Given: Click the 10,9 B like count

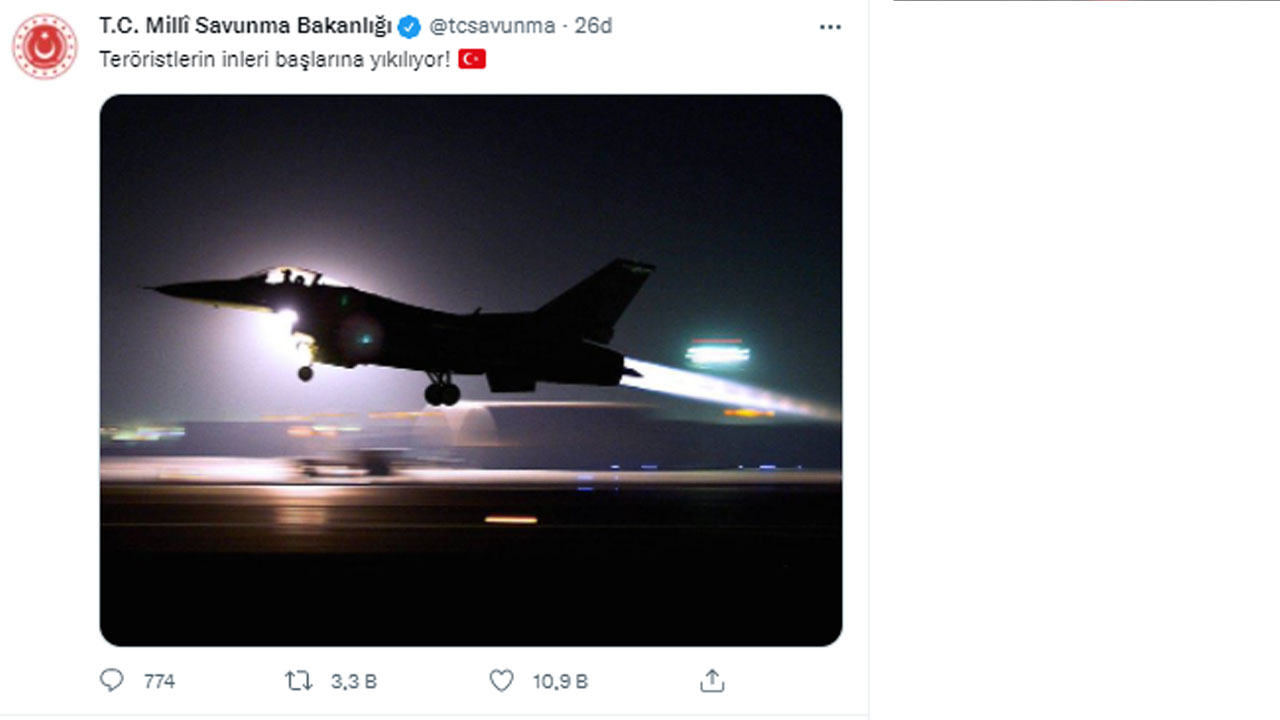Looking at the screenshot, I should 560,682.
